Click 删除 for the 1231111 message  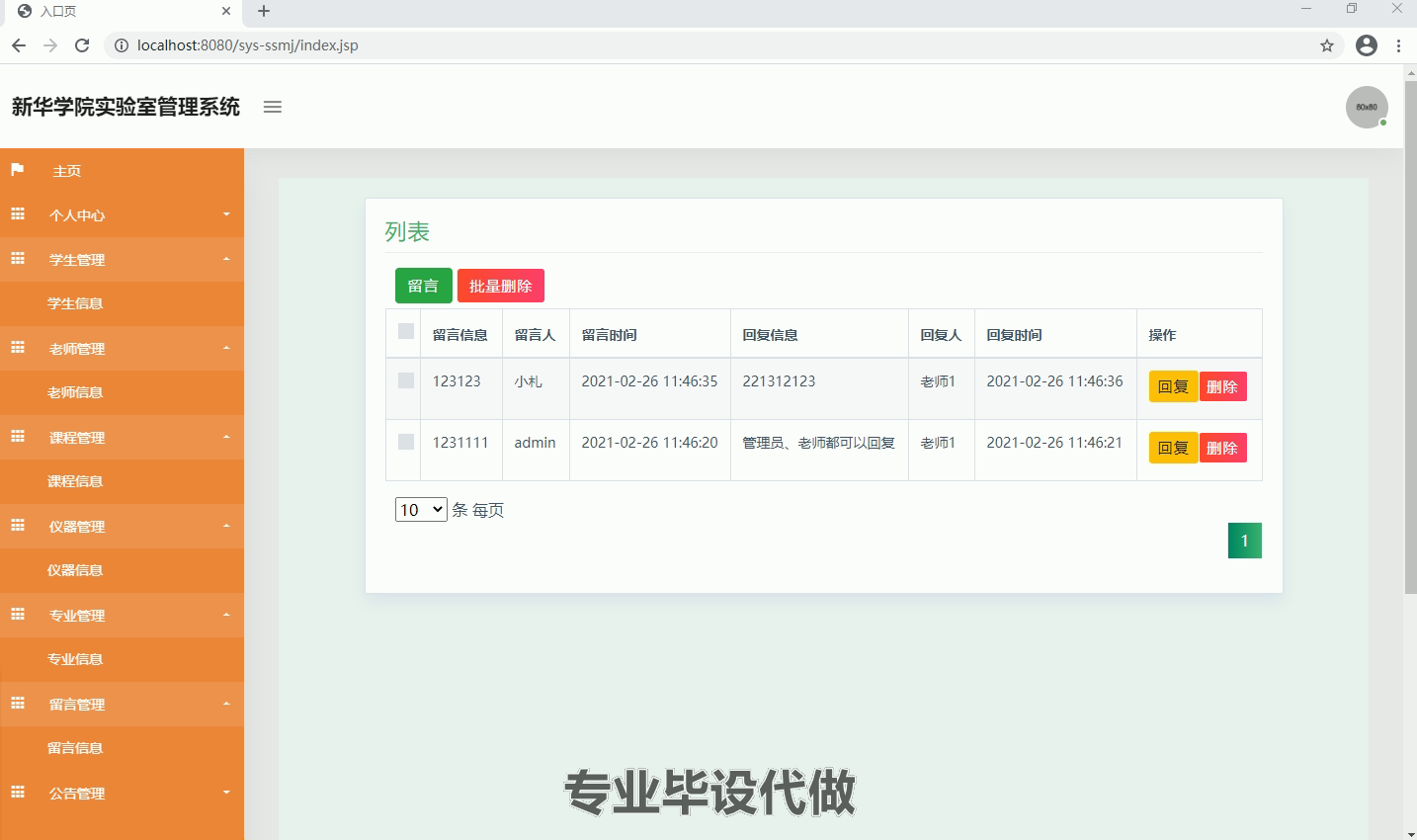click(x=1222, y=448)
